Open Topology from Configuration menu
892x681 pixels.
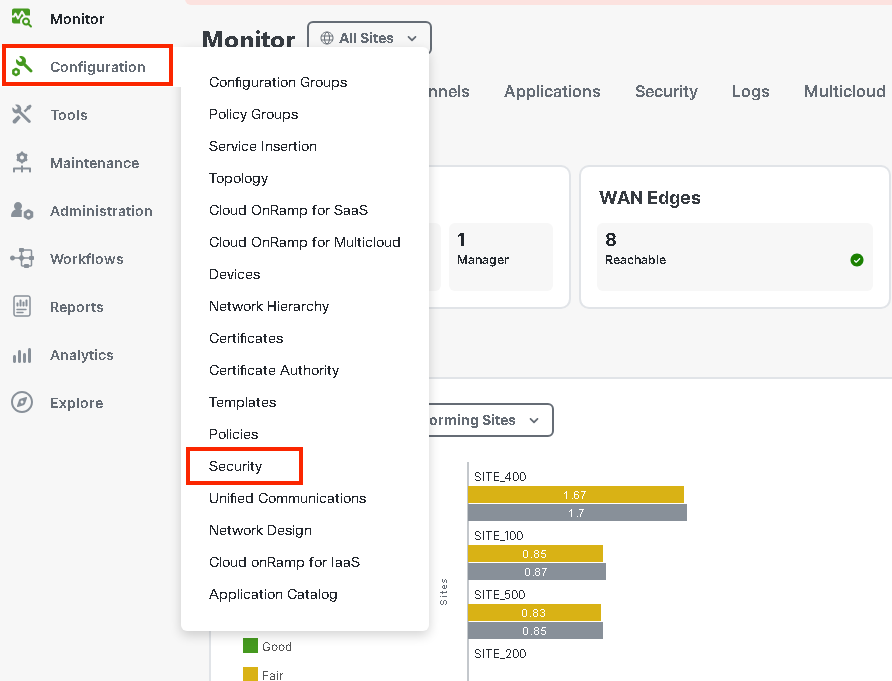[238, 179]
